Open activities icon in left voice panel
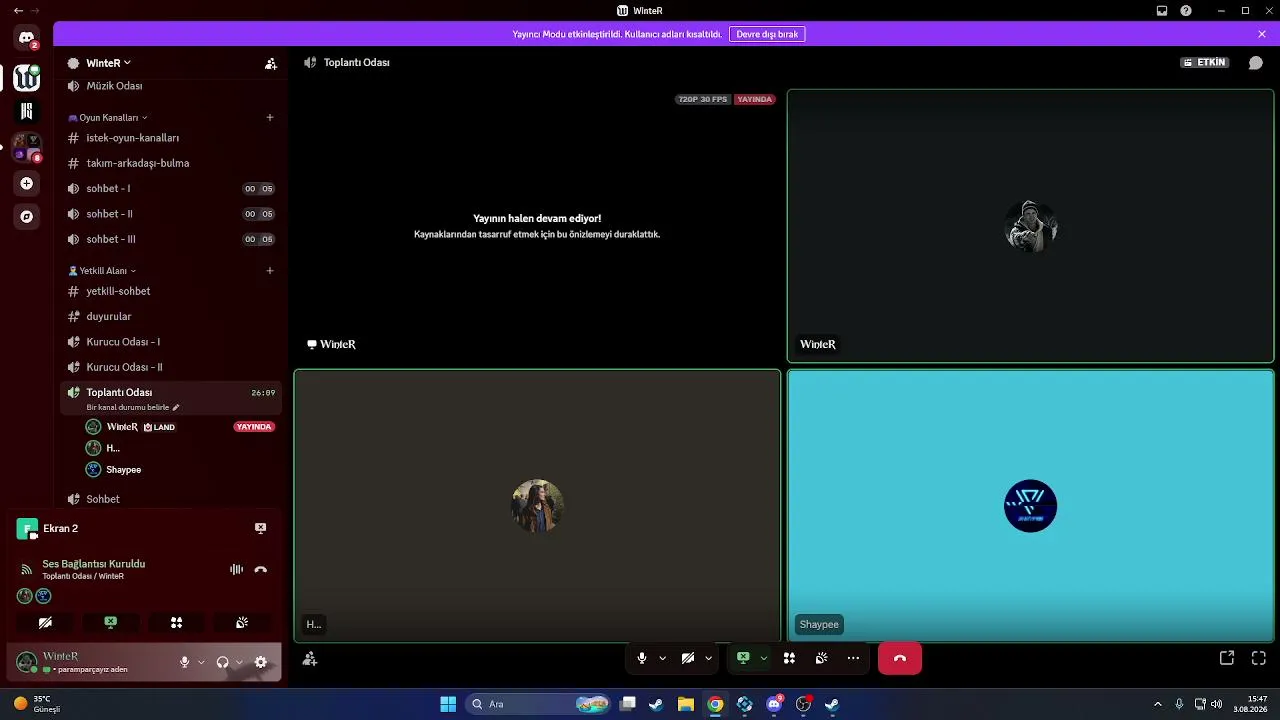Viewport: 1280px width, 720px height. (x=176, y=622)
